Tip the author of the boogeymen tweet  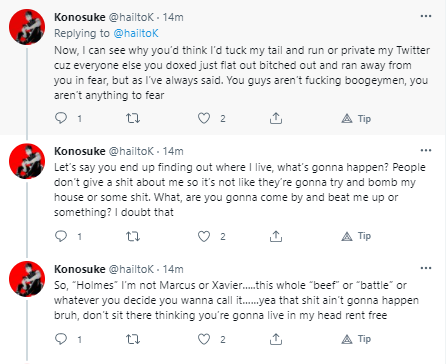356,119
